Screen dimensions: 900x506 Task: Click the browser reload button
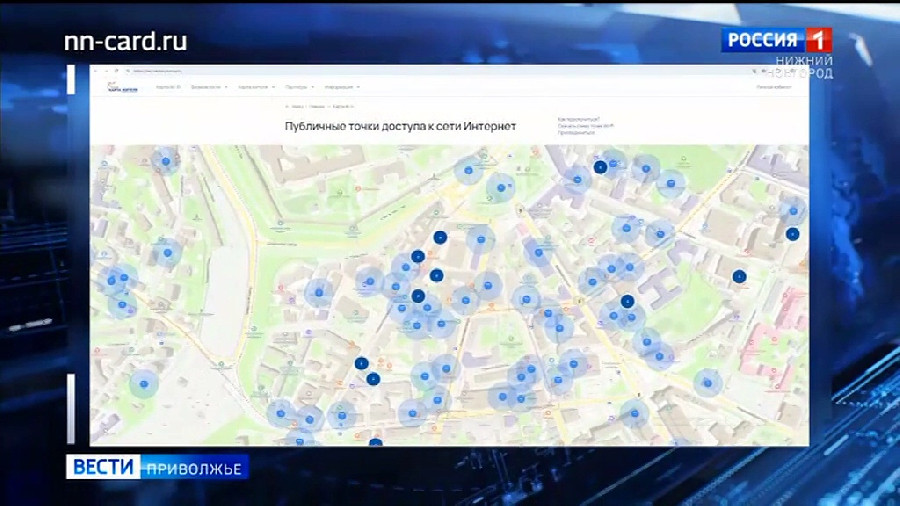(115, 71)
